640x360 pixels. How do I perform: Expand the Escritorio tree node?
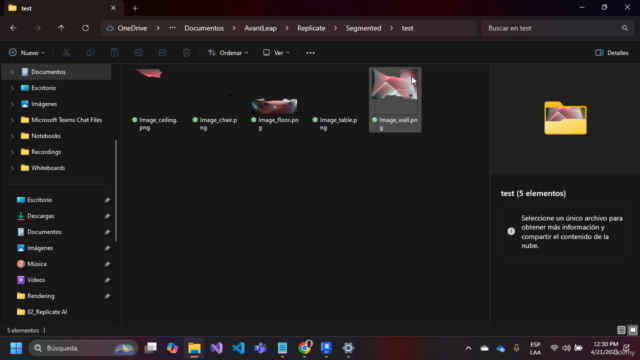(12, 88)
